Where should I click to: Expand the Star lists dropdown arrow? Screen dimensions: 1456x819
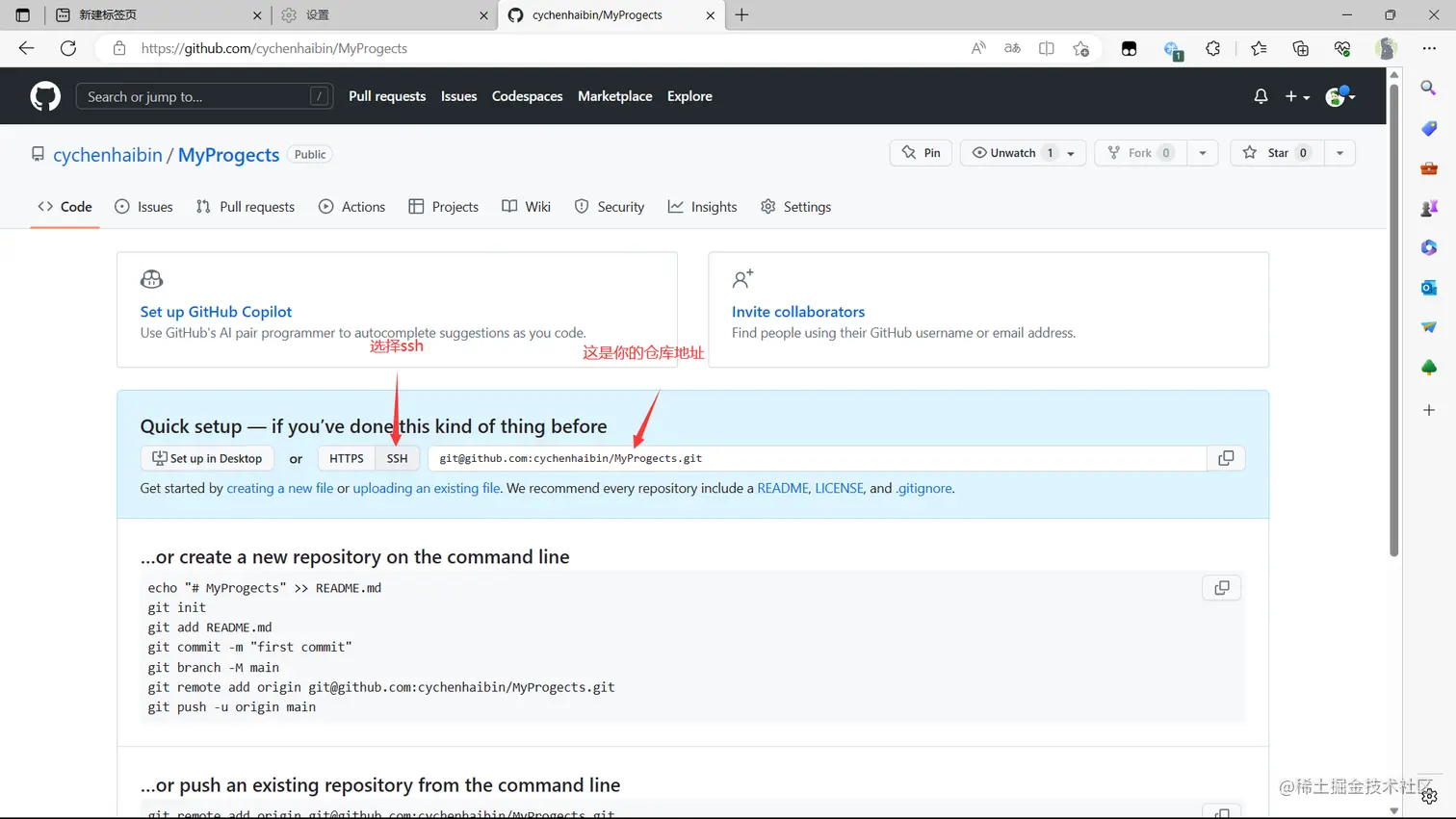(1339, 153)
